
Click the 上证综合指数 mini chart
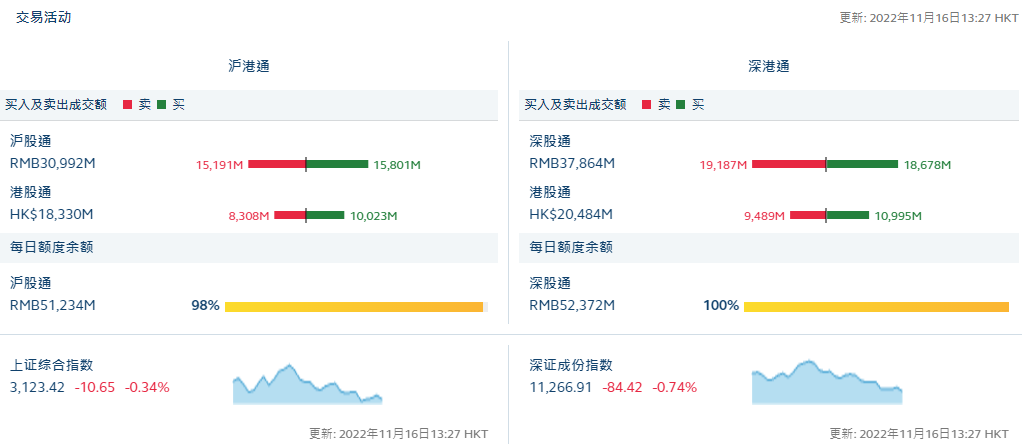pyautogui.click(x=307, y=384)
